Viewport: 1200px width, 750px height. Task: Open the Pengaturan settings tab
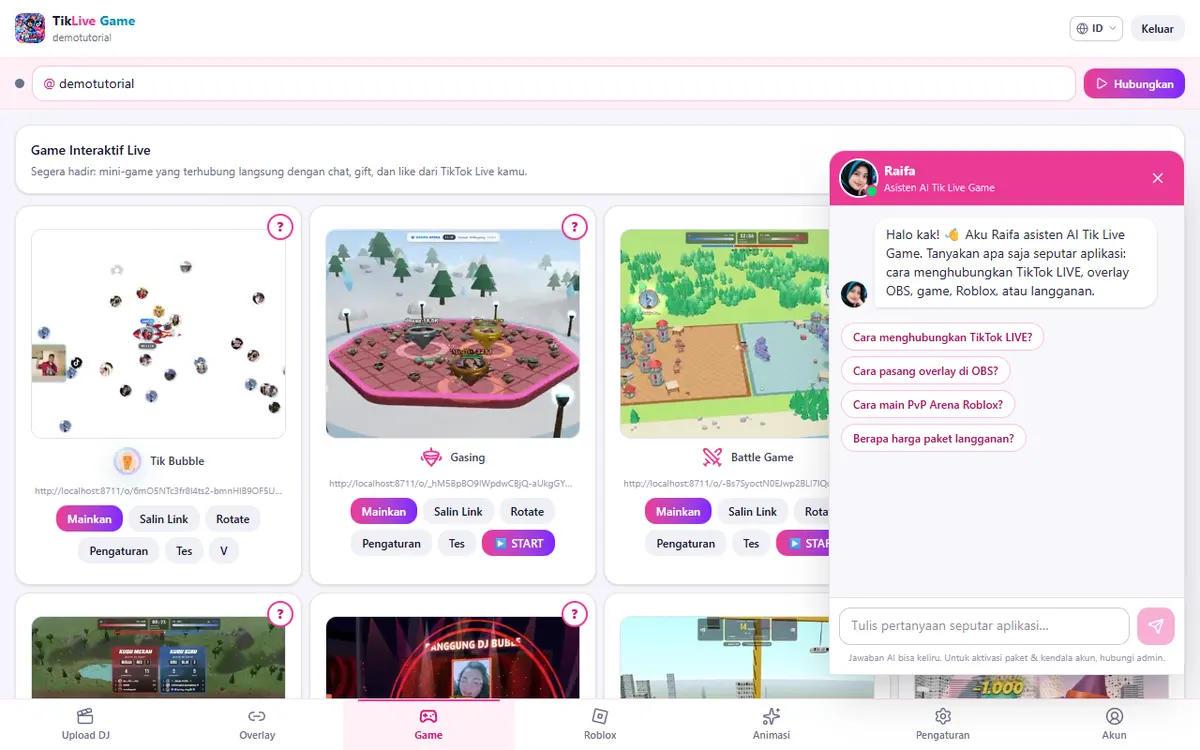(x=943, y=725)
